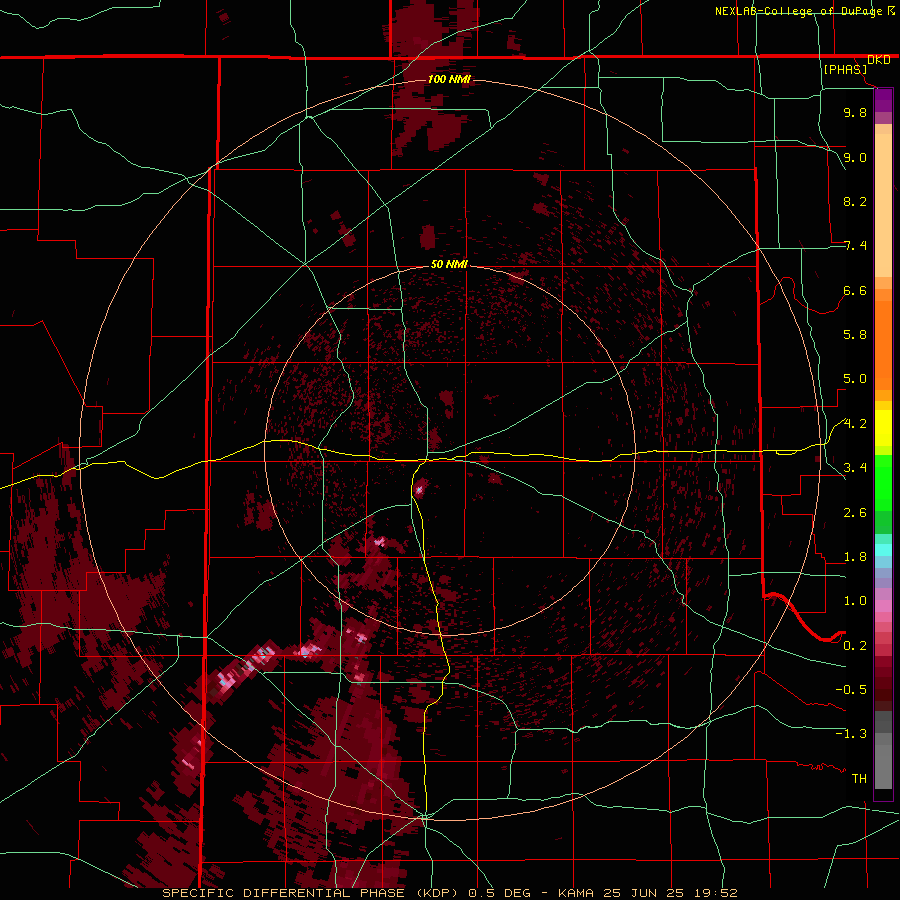
Task: Click the "1.8" color scale value
Action: [x=855, y=557]
